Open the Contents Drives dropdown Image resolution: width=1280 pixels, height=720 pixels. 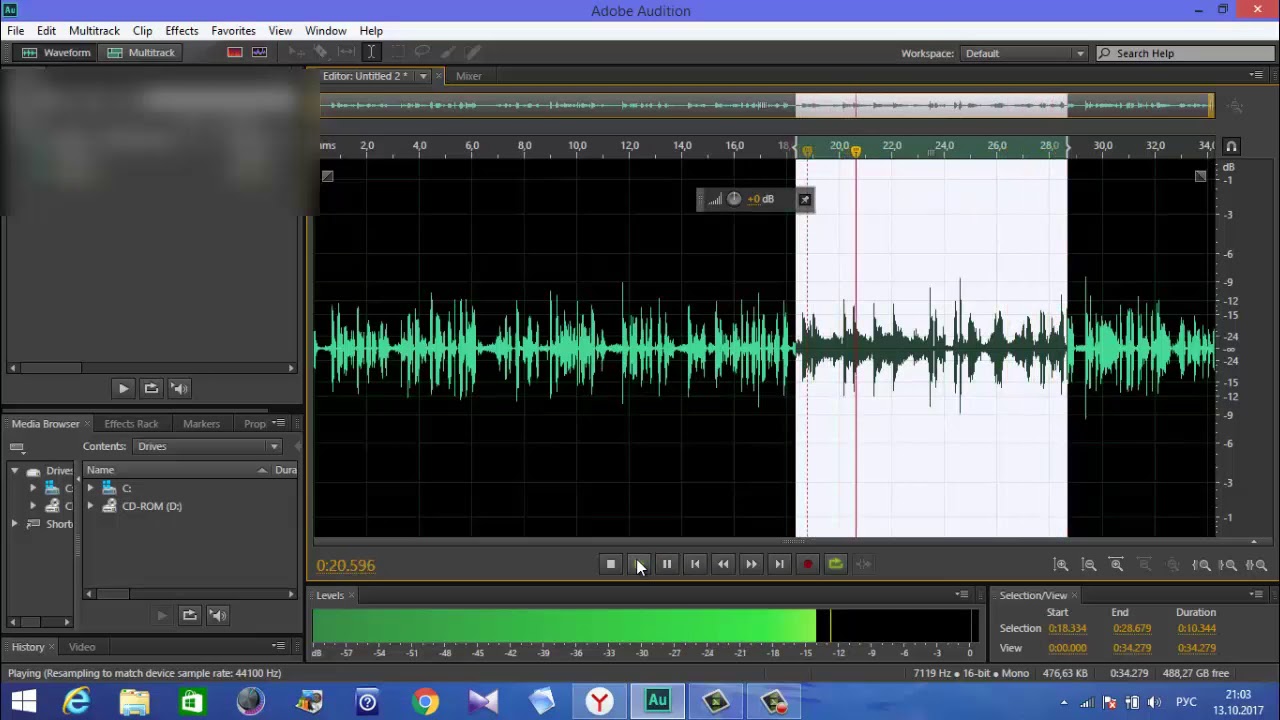click(x=208, y=447)
